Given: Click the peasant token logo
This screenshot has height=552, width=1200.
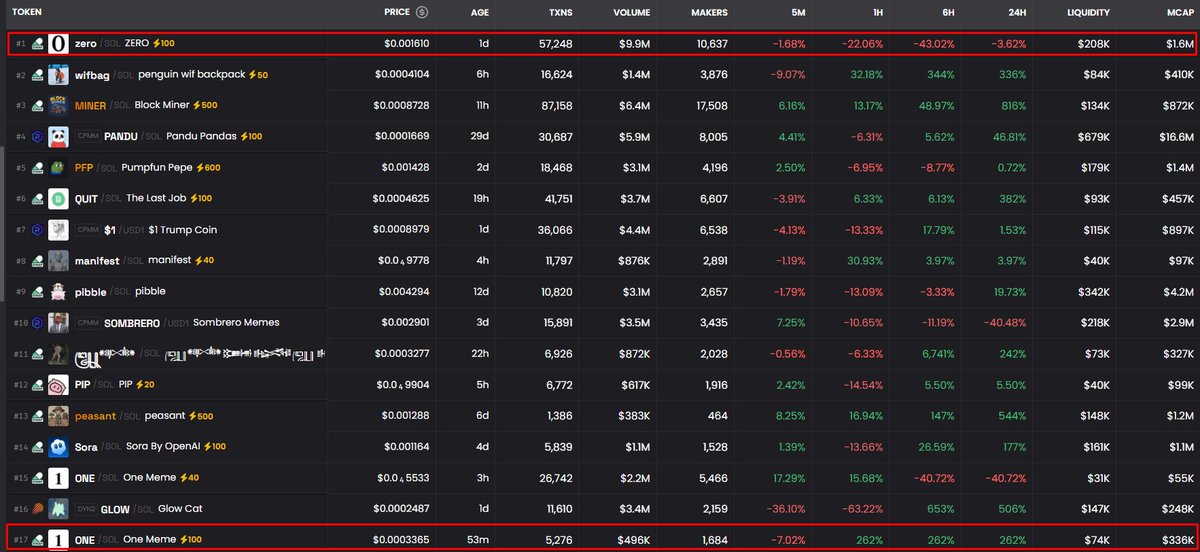Looking at the screenshot, I should click(58, 416).
